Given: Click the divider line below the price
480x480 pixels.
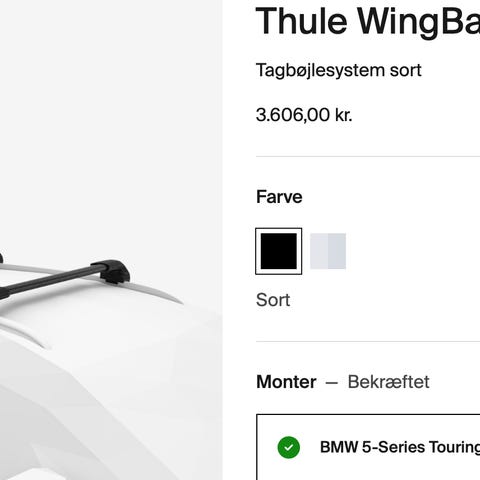Looking at the screenshot, I should coord(368,156).
